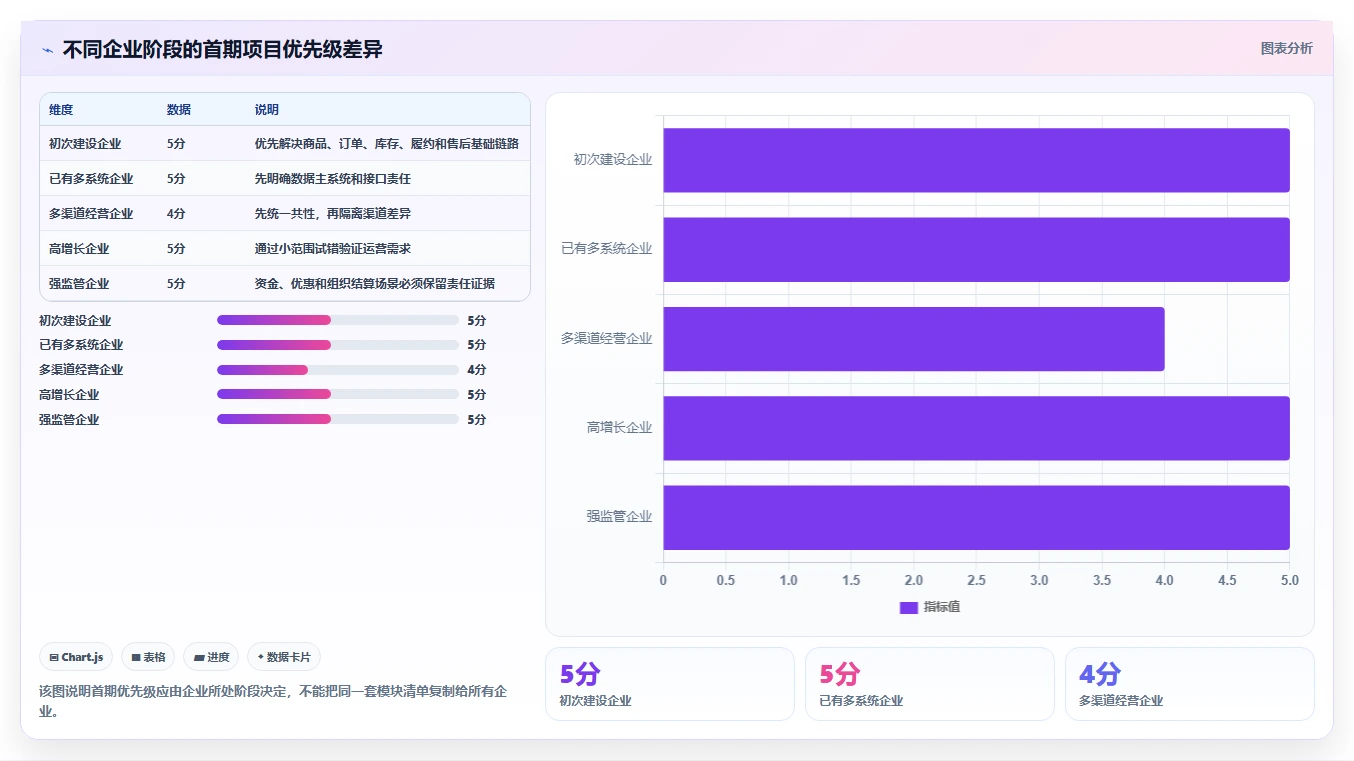
Task: Click the lightning icon beside the title
Action: pyautogui.click(x=48, y=50)
